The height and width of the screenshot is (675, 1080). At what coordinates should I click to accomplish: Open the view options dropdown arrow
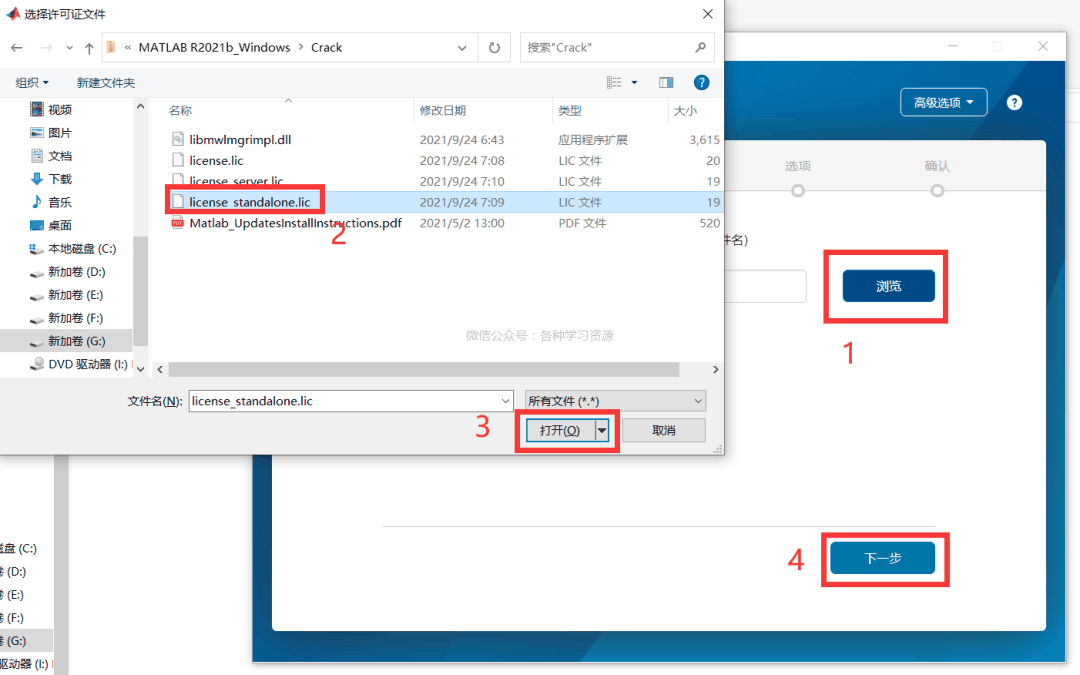pos(634,83)
